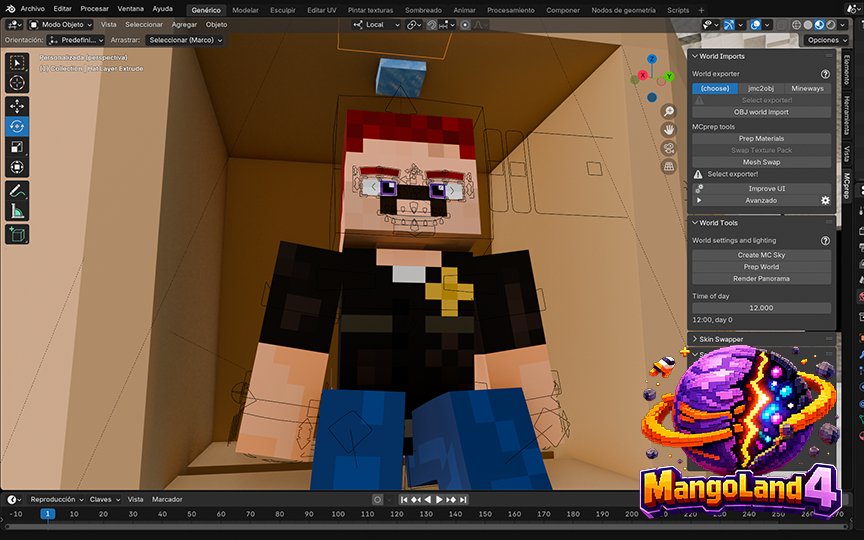Click the OBJ world import button
Screen dimensions: 864x540
pyautogui.click(x=761, y=112)
